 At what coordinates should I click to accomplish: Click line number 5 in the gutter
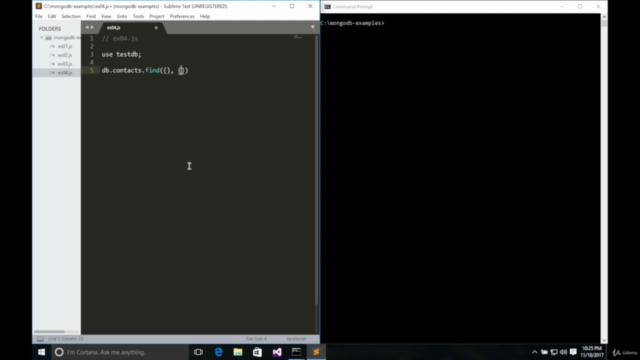pos(92,70)
